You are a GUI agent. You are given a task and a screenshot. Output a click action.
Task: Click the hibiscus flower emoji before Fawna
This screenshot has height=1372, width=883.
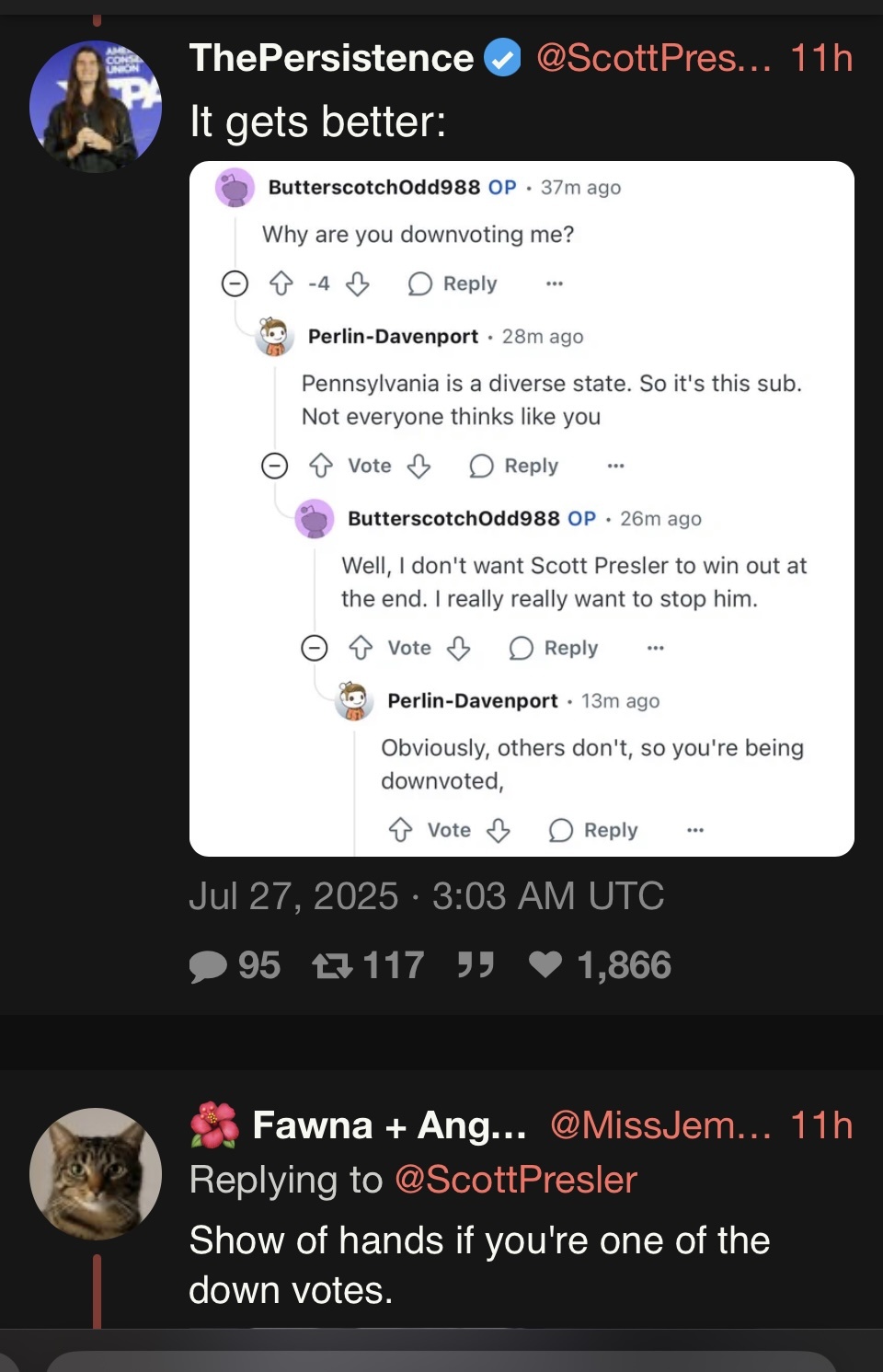(x=213, y=1125)
